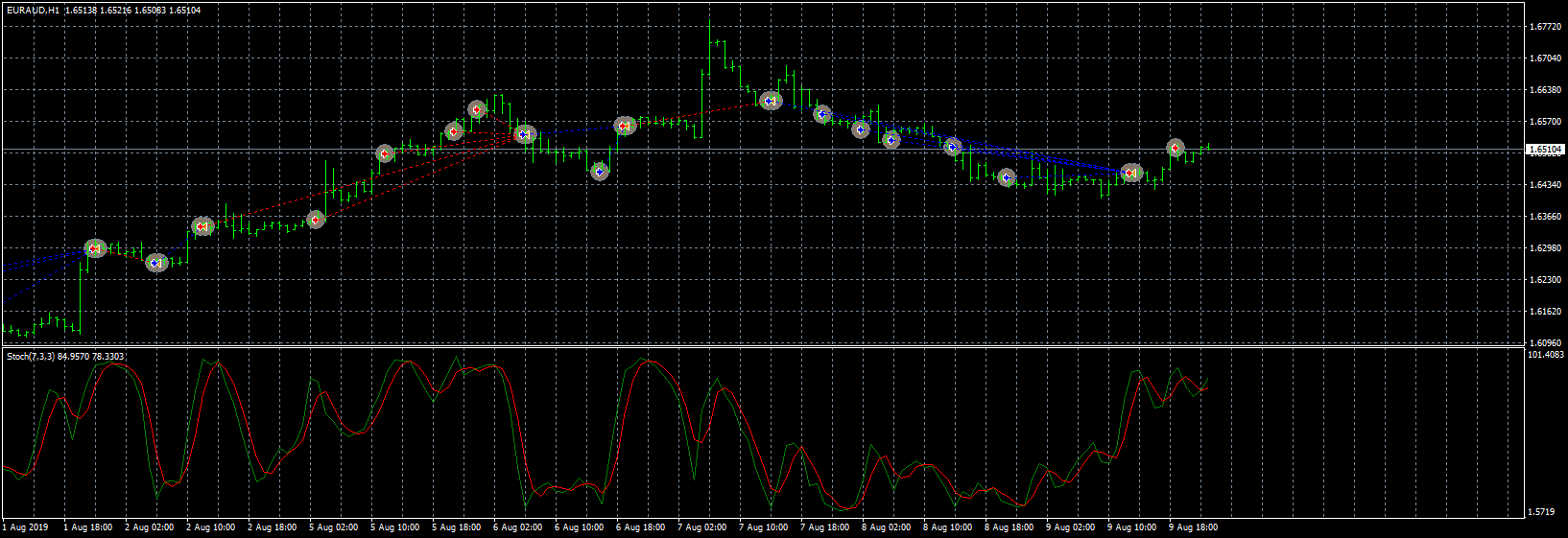The image size is (1568, 538).
Task: Select the blue trade marker at 6 Aug 02:00
Action: (524, 134)
